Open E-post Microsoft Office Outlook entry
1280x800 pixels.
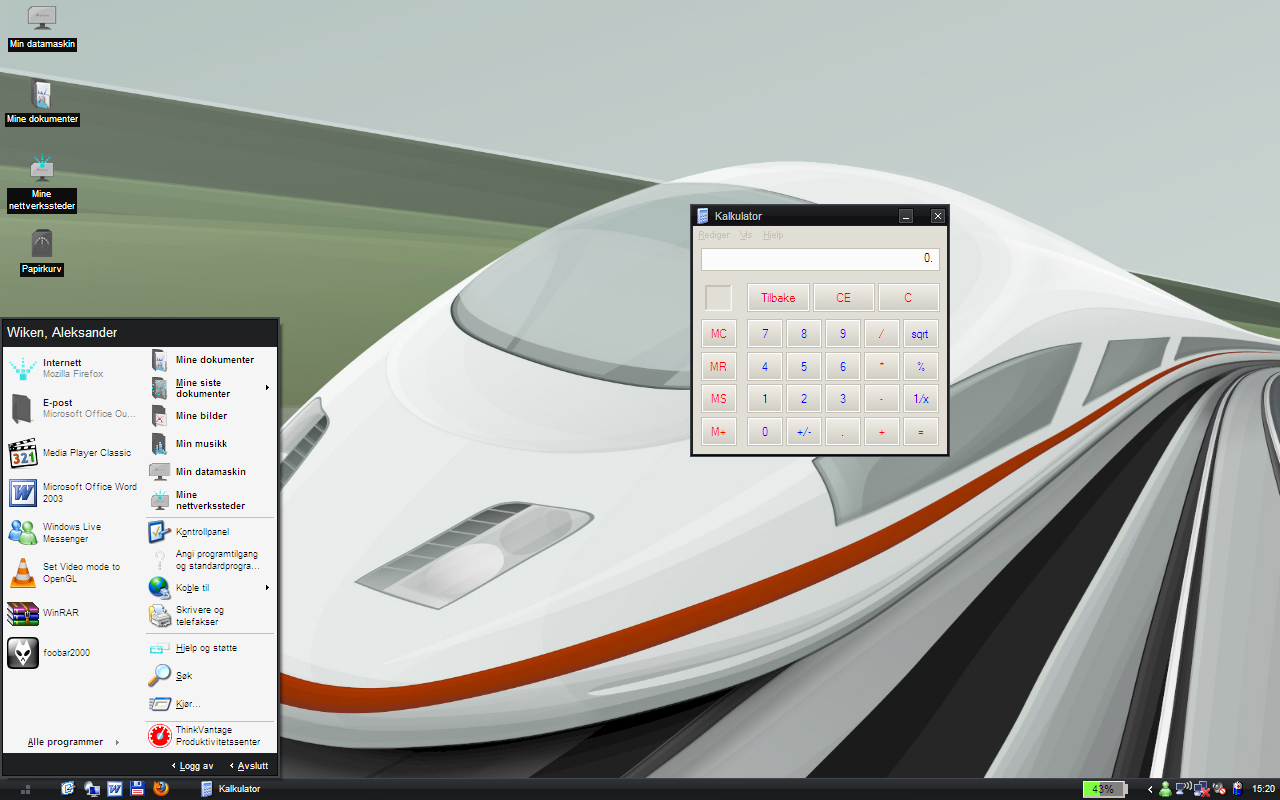click(73, 408)
